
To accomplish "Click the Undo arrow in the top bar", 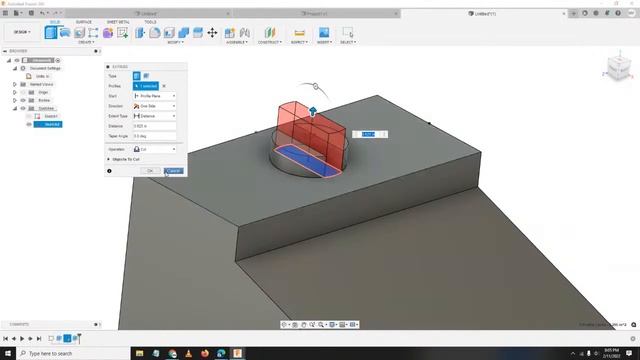I will [42, 13].
